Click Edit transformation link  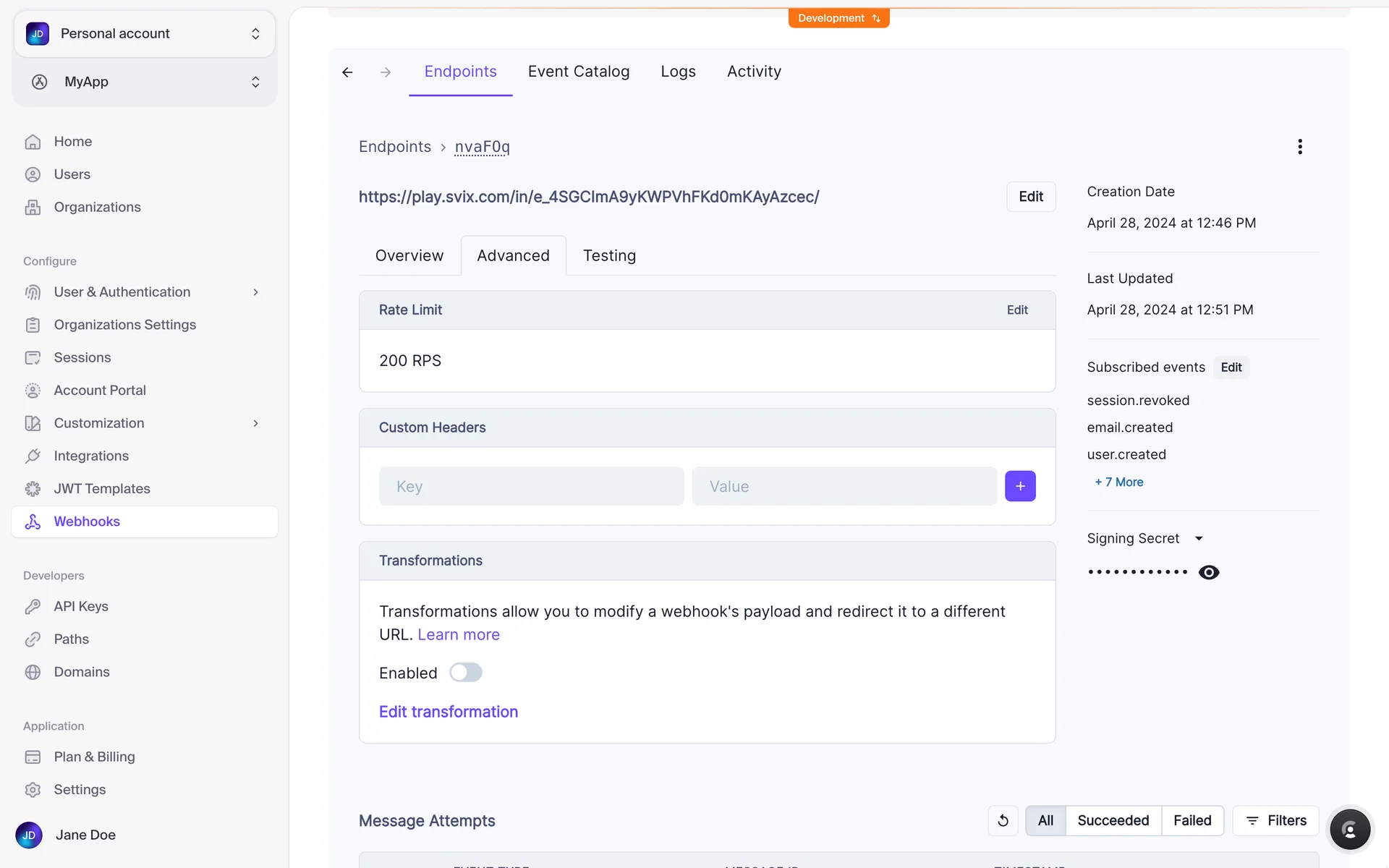tap(448, 712)
